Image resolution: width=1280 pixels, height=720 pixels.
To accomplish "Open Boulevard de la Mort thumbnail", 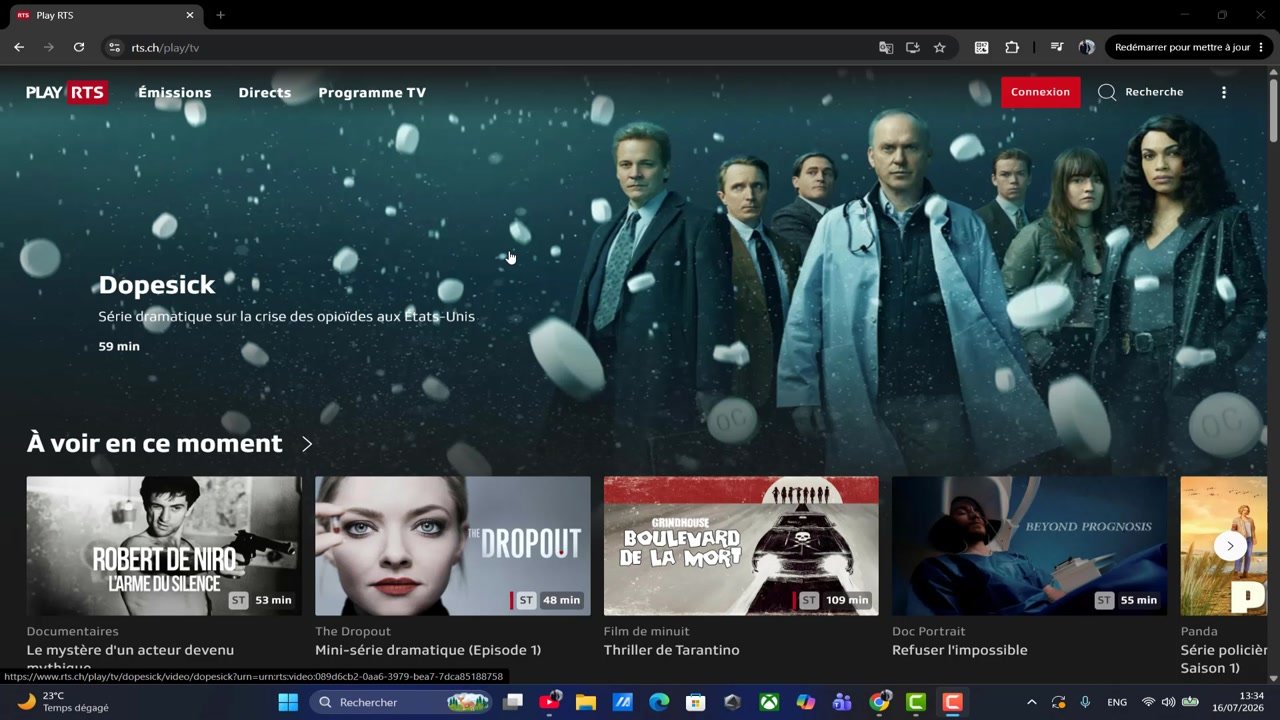I will (741, 546).
